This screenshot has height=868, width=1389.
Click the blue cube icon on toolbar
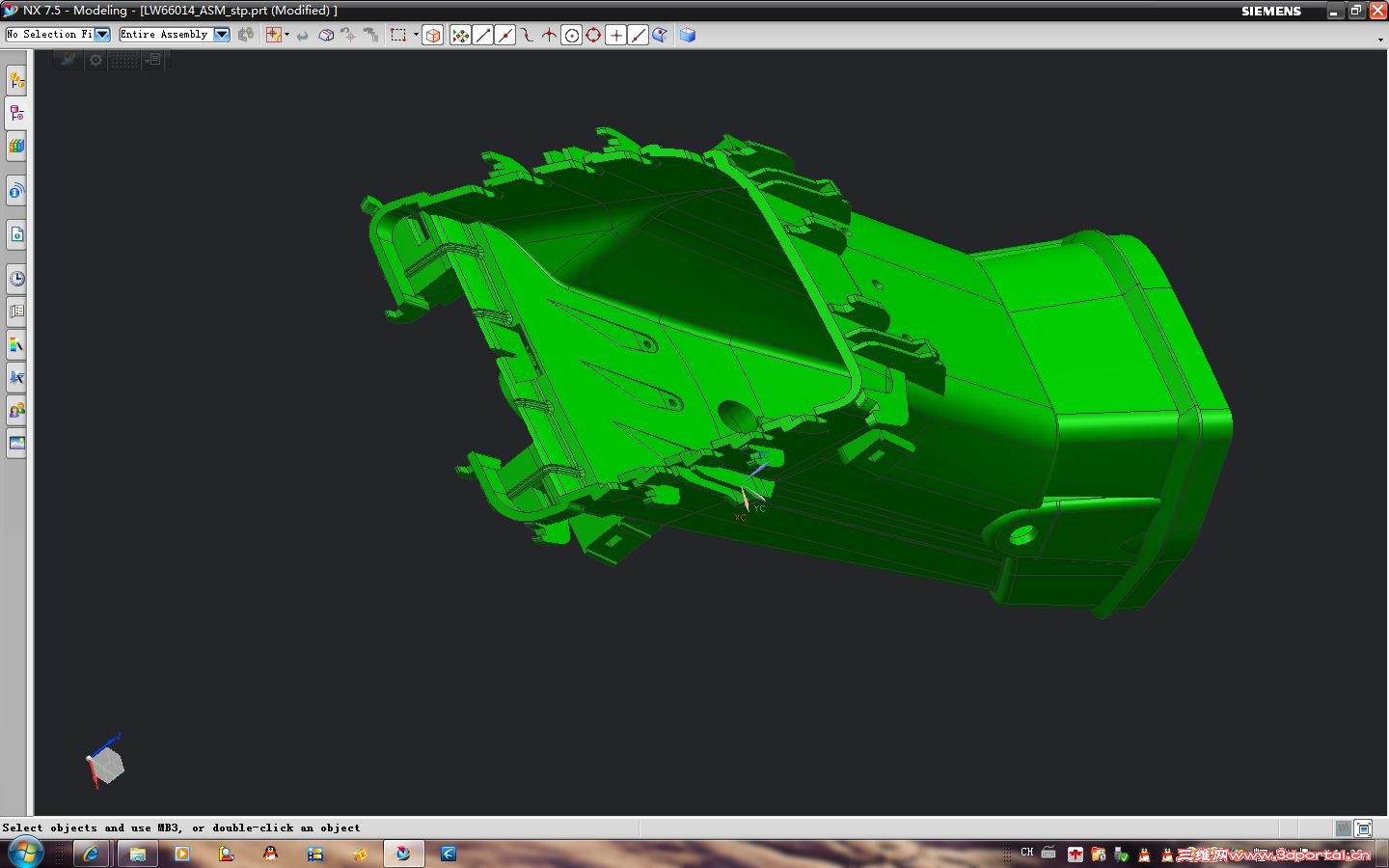click(688, 35)
